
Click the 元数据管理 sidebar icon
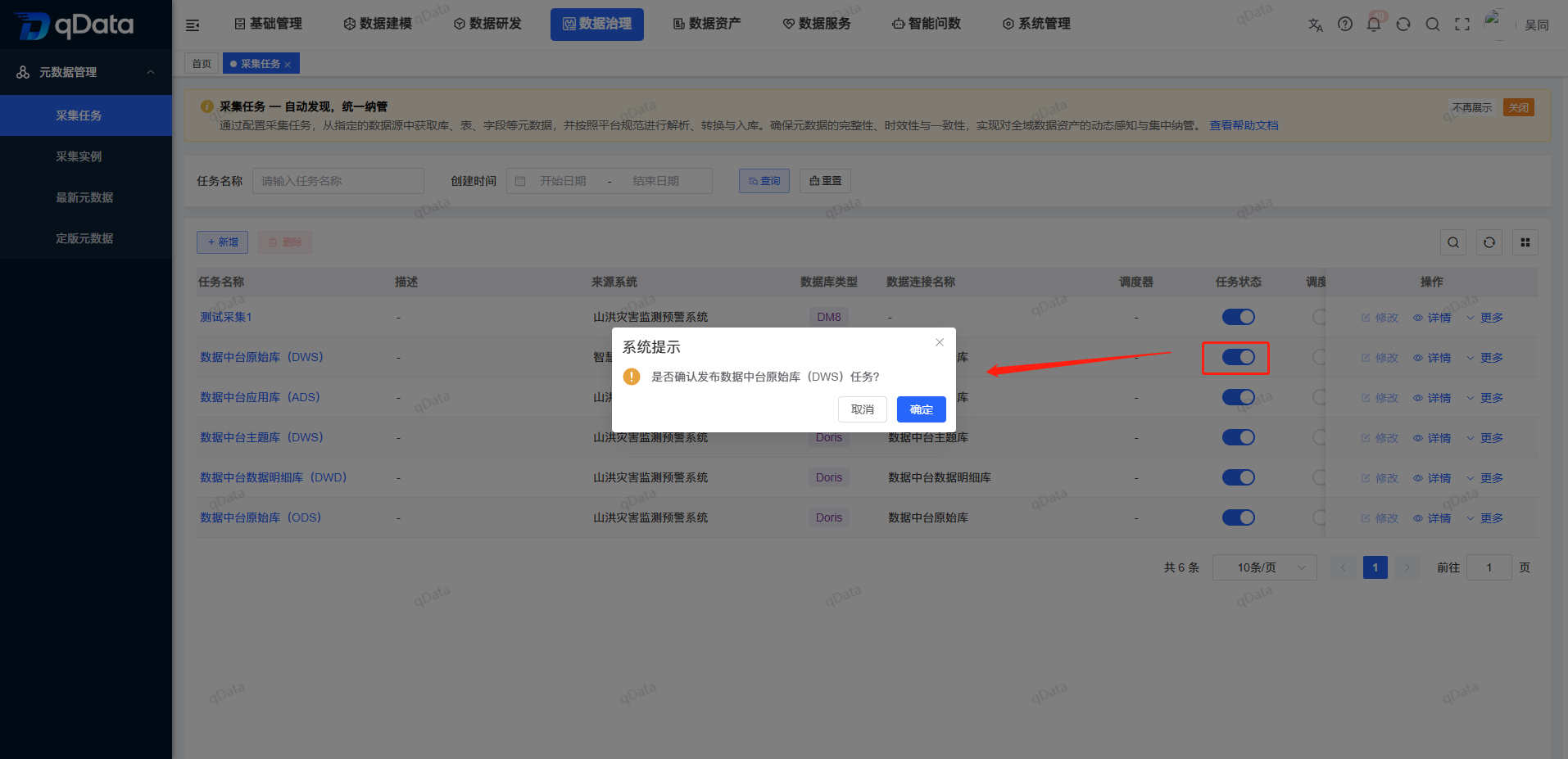(x=23, y=72)
